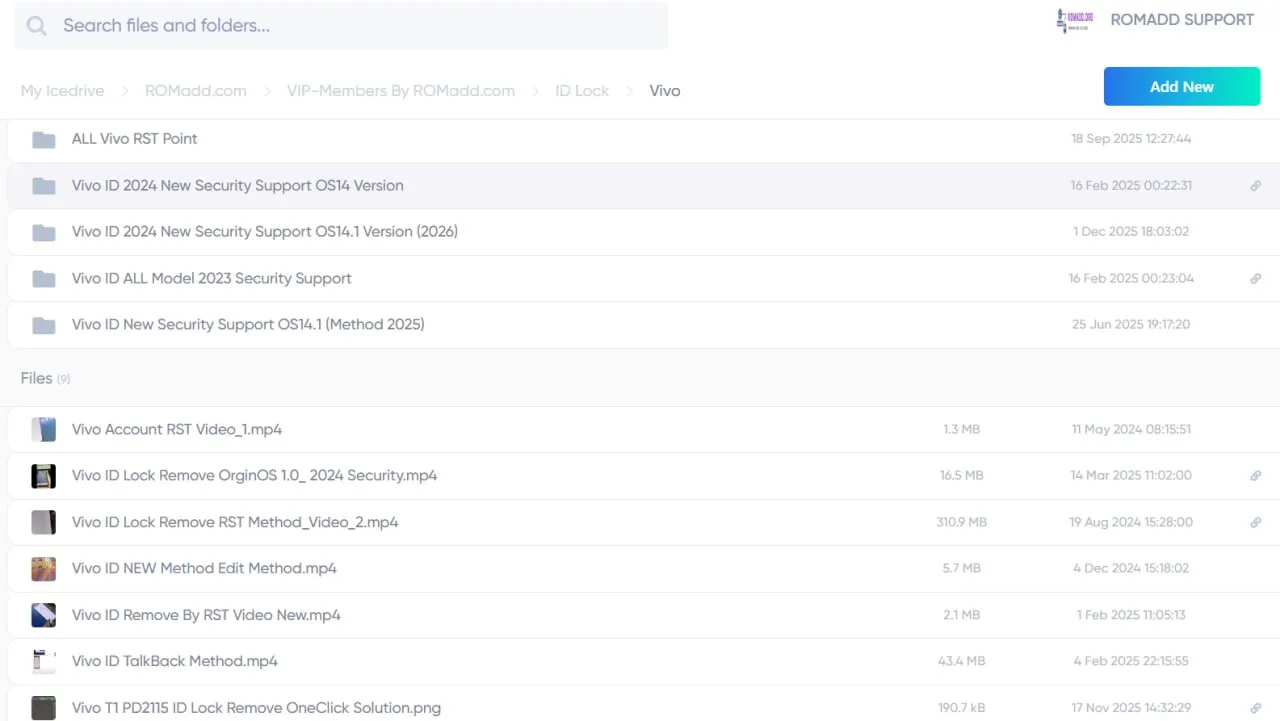The image size is (1280, 721).
Task: Click share link icon for Vivo ID ALL Model 2023
Action: pyautogui.click(x=1255, y=279)
